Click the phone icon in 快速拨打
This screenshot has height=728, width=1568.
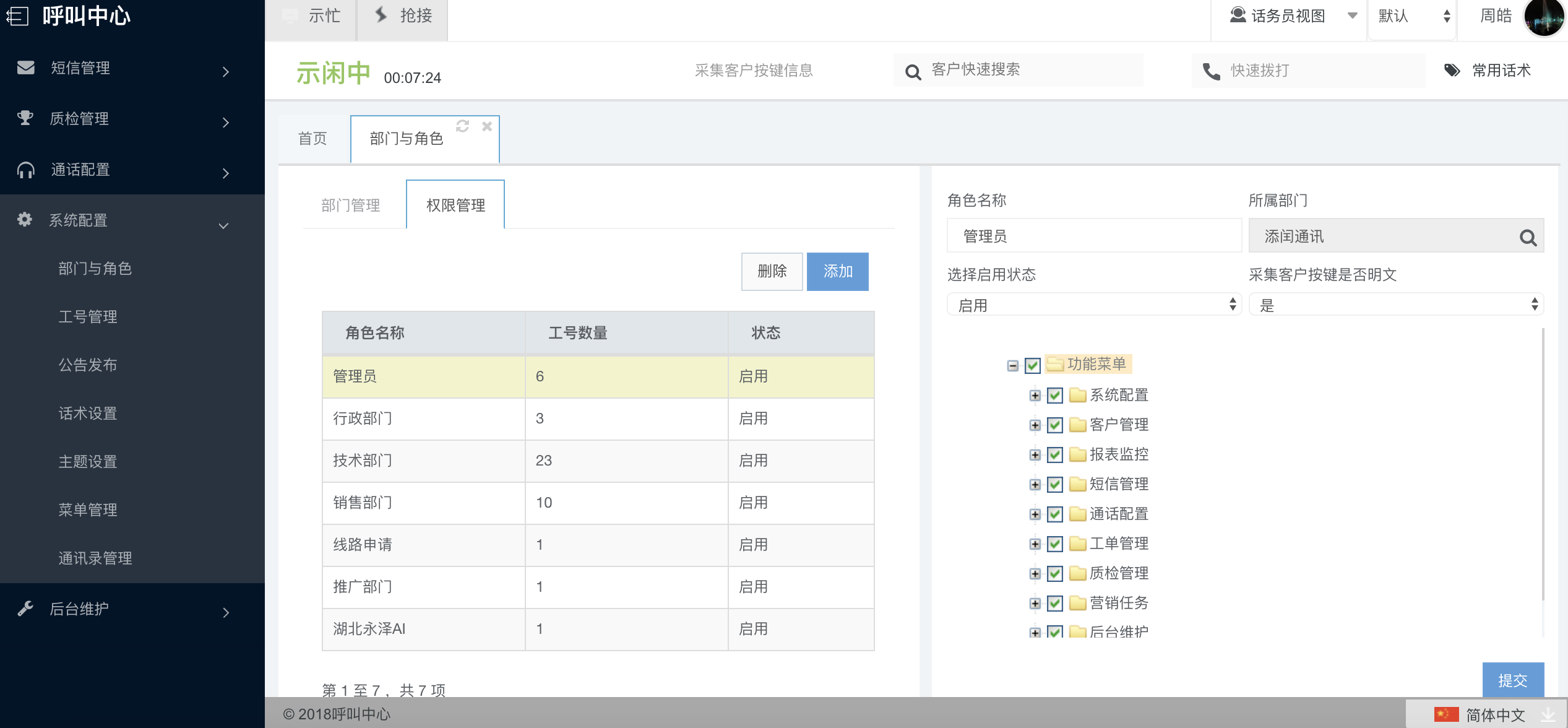coord(1211,71)
